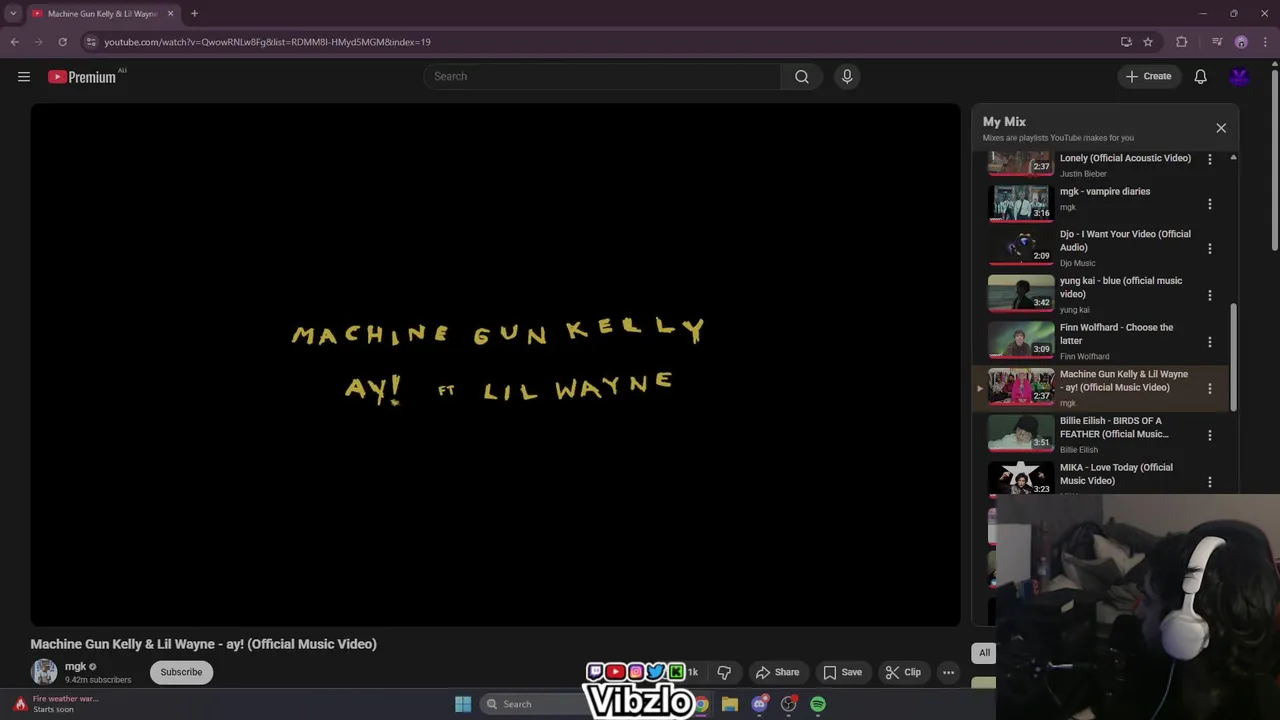Install the app via address bar icon

(x=1126, y=42)
